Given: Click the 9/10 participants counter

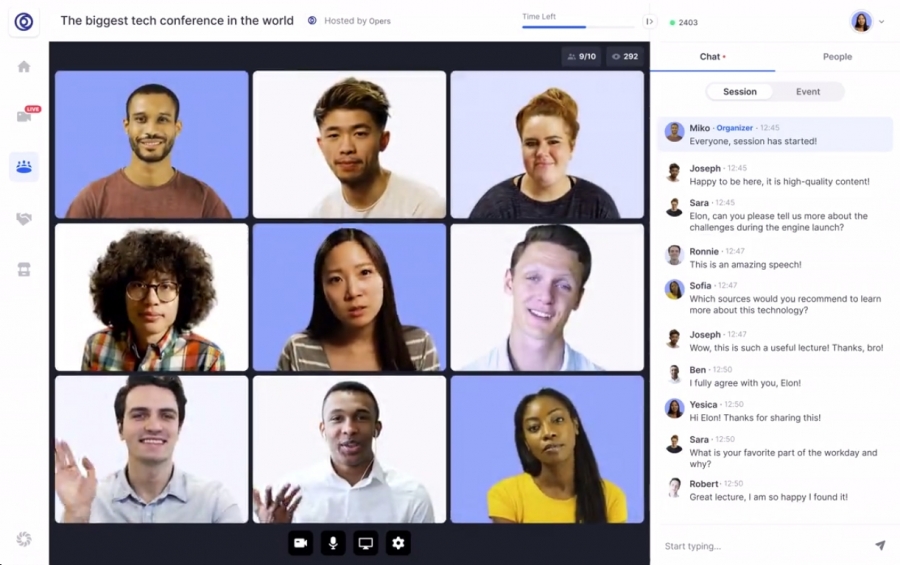Looking at the screenshot, I should pyautogui.click(x=581, y=56).
